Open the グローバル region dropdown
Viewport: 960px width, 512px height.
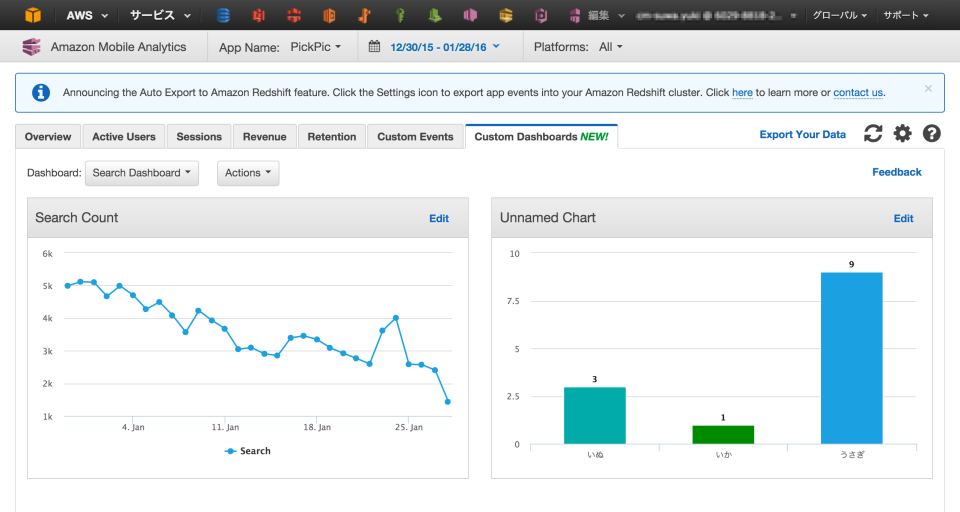click(839, 15)
